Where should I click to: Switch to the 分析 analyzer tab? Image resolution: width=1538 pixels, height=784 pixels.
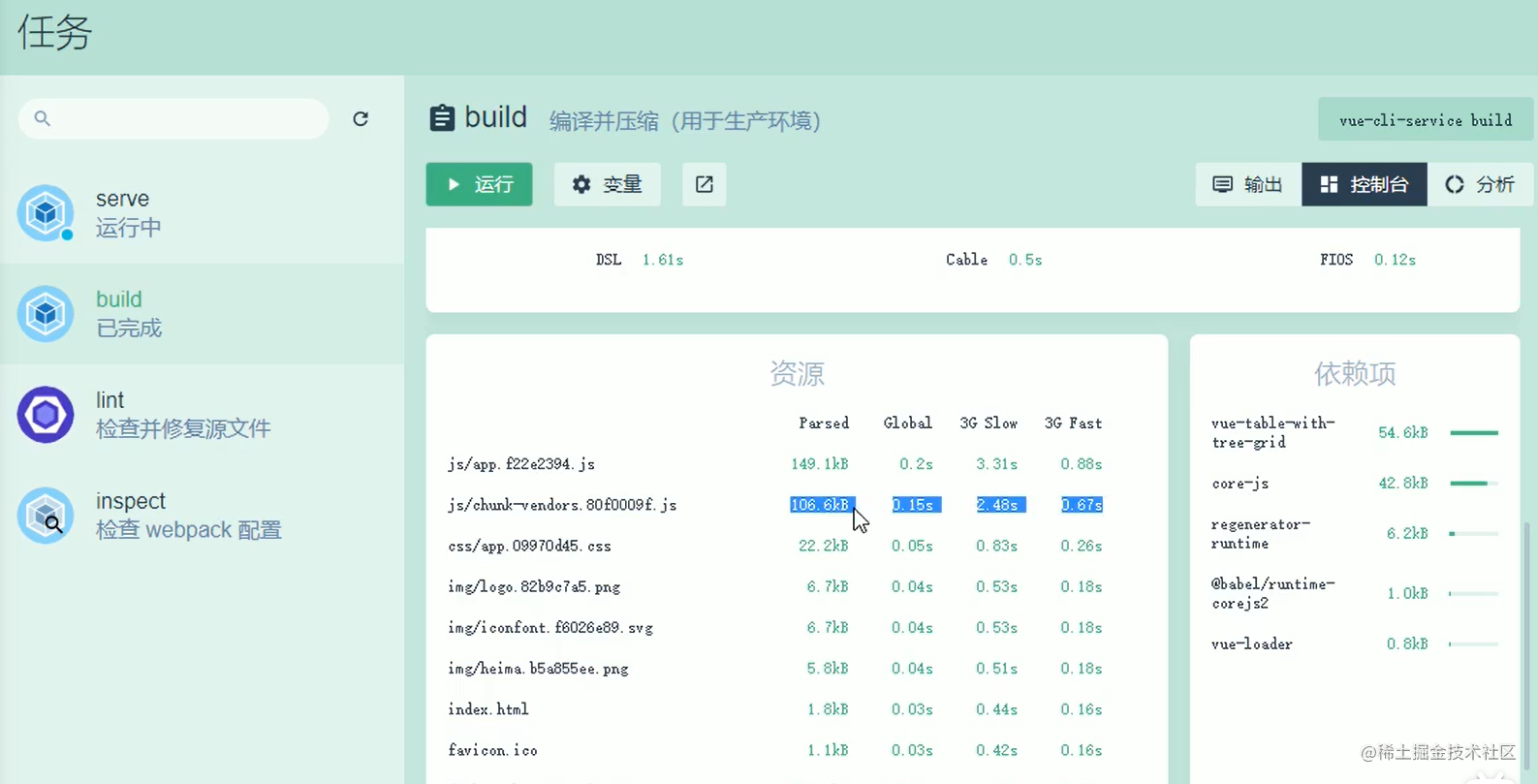click(x=1480, y=184)
